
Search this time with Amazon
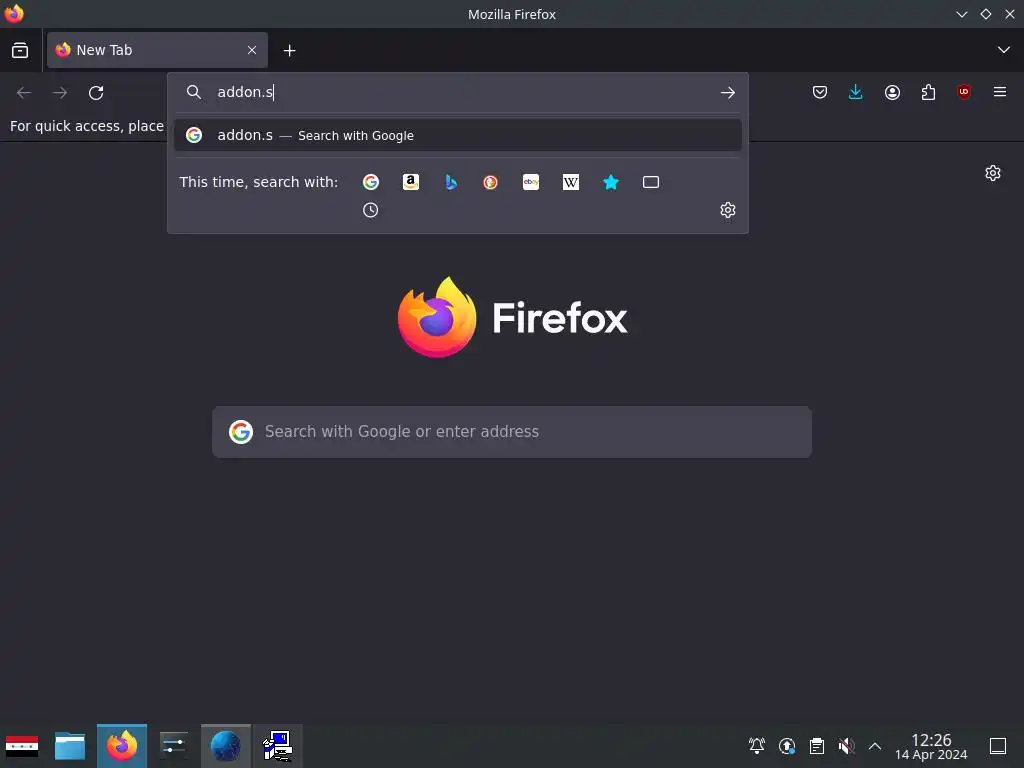tap(411, 182)
